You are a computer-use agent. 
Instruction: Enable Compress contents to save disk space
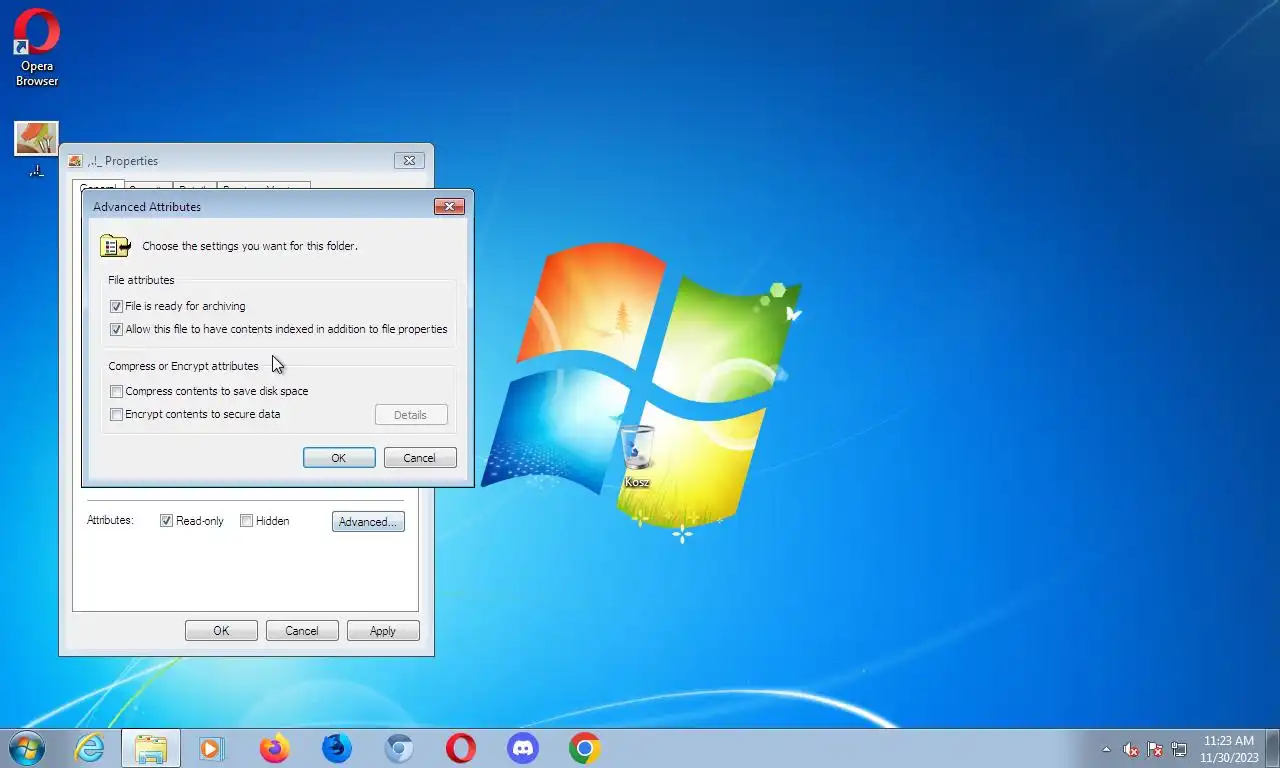pyautogui.click(x=116, y=391)
